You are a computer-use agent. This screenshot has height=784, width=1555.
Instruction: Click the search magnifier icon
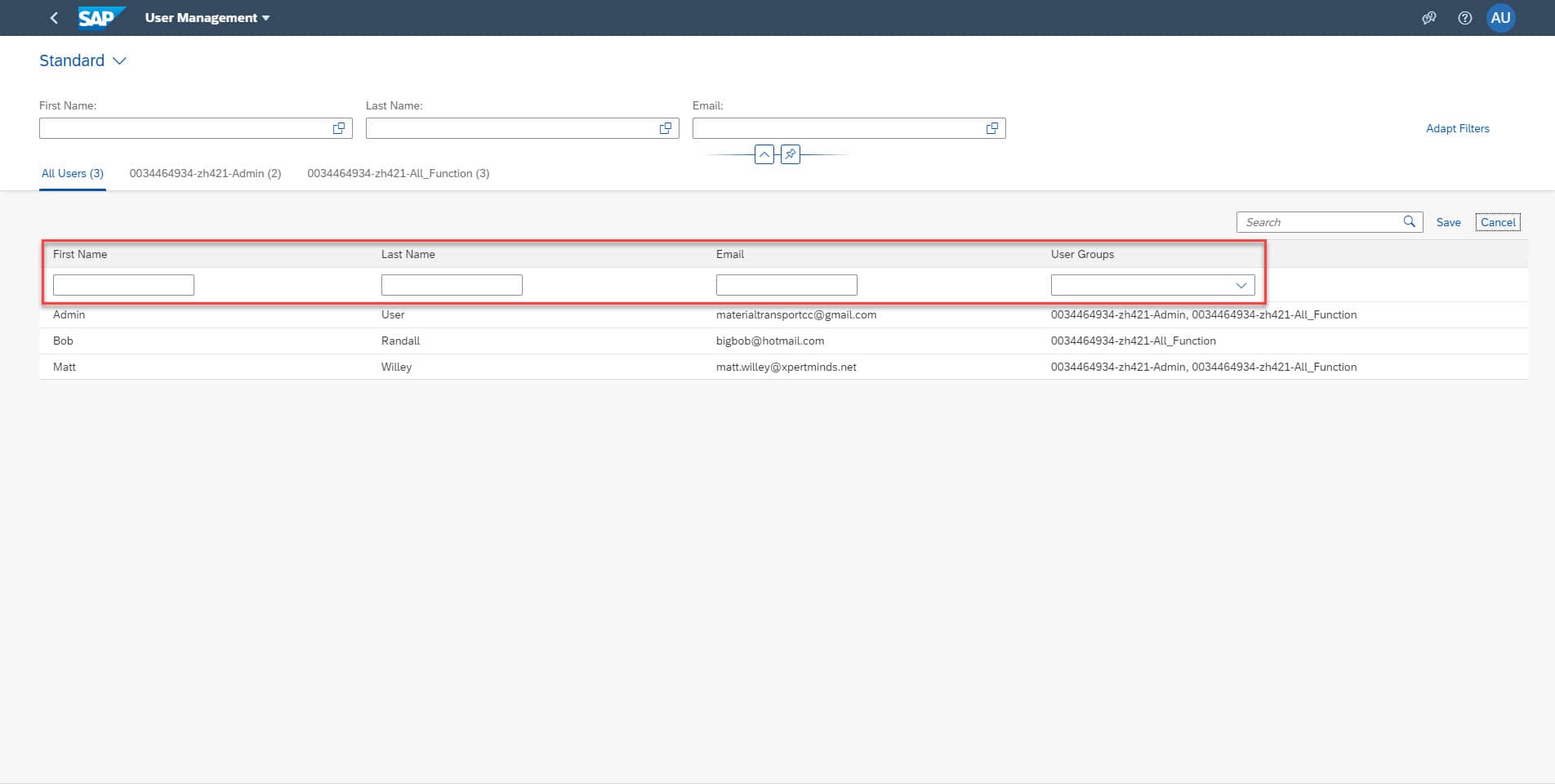tap(1410, 221)
